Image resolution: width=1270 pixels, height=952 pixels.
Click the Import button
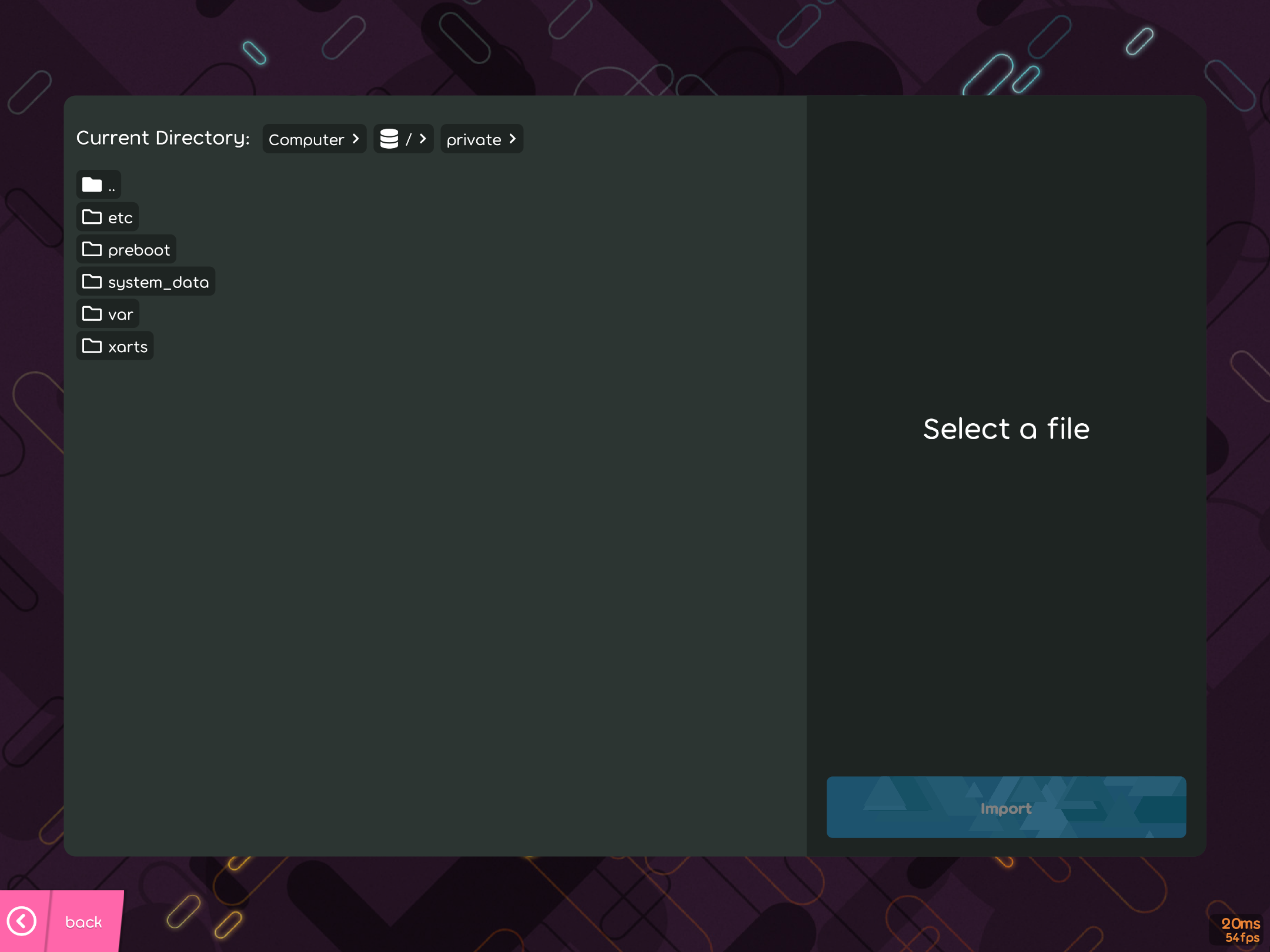click(1006, 808)
